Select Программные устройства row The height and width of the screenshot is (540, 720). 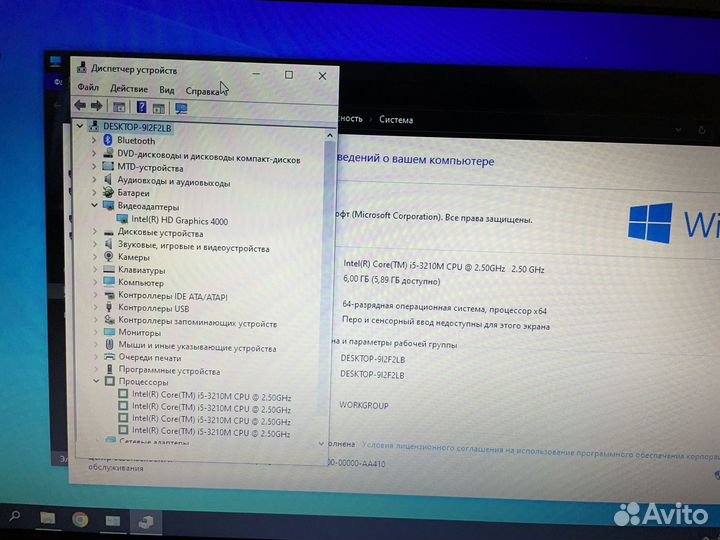[x=169, y=370]
